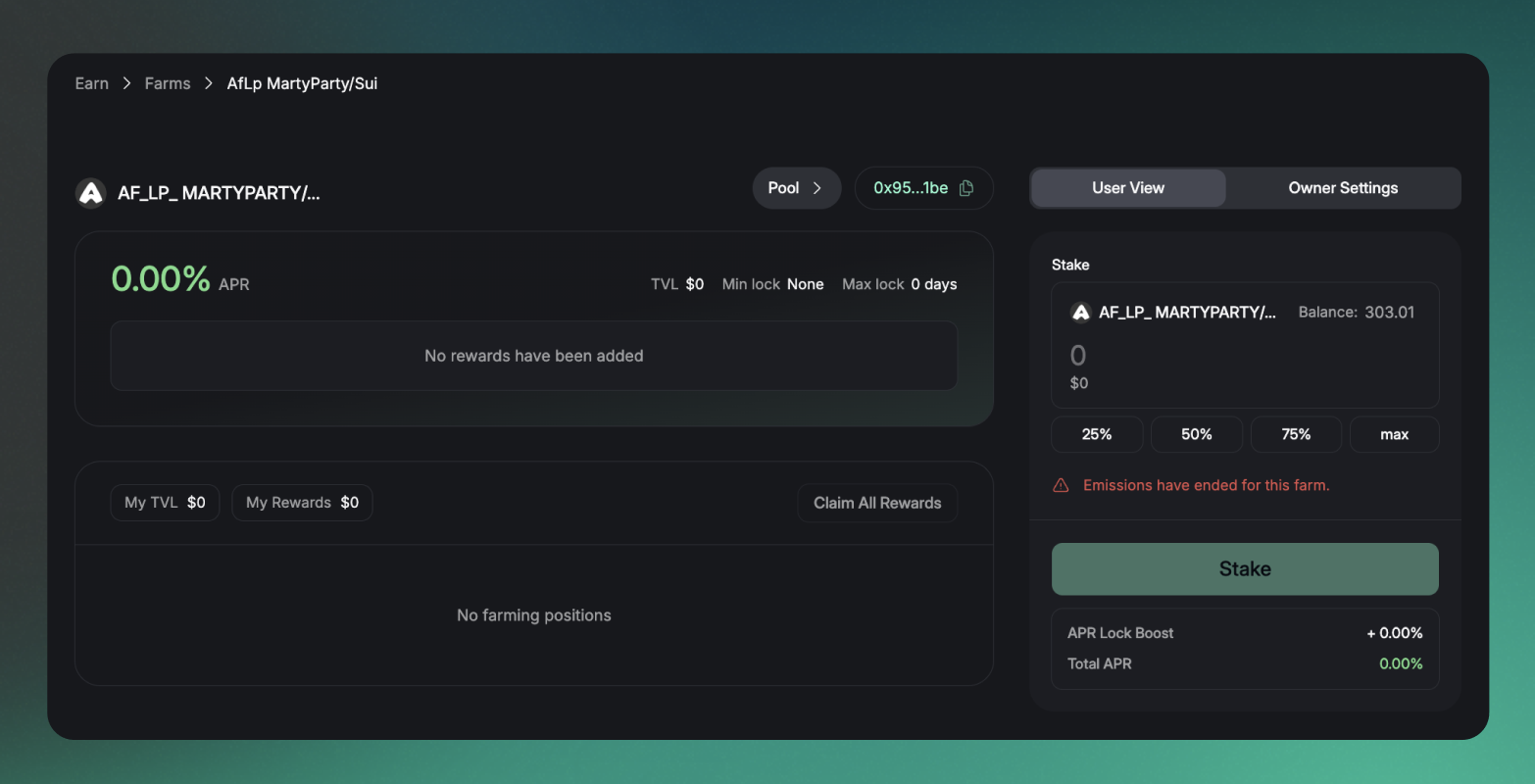
Task: Switch to User View
Action: click(1127, 188)
